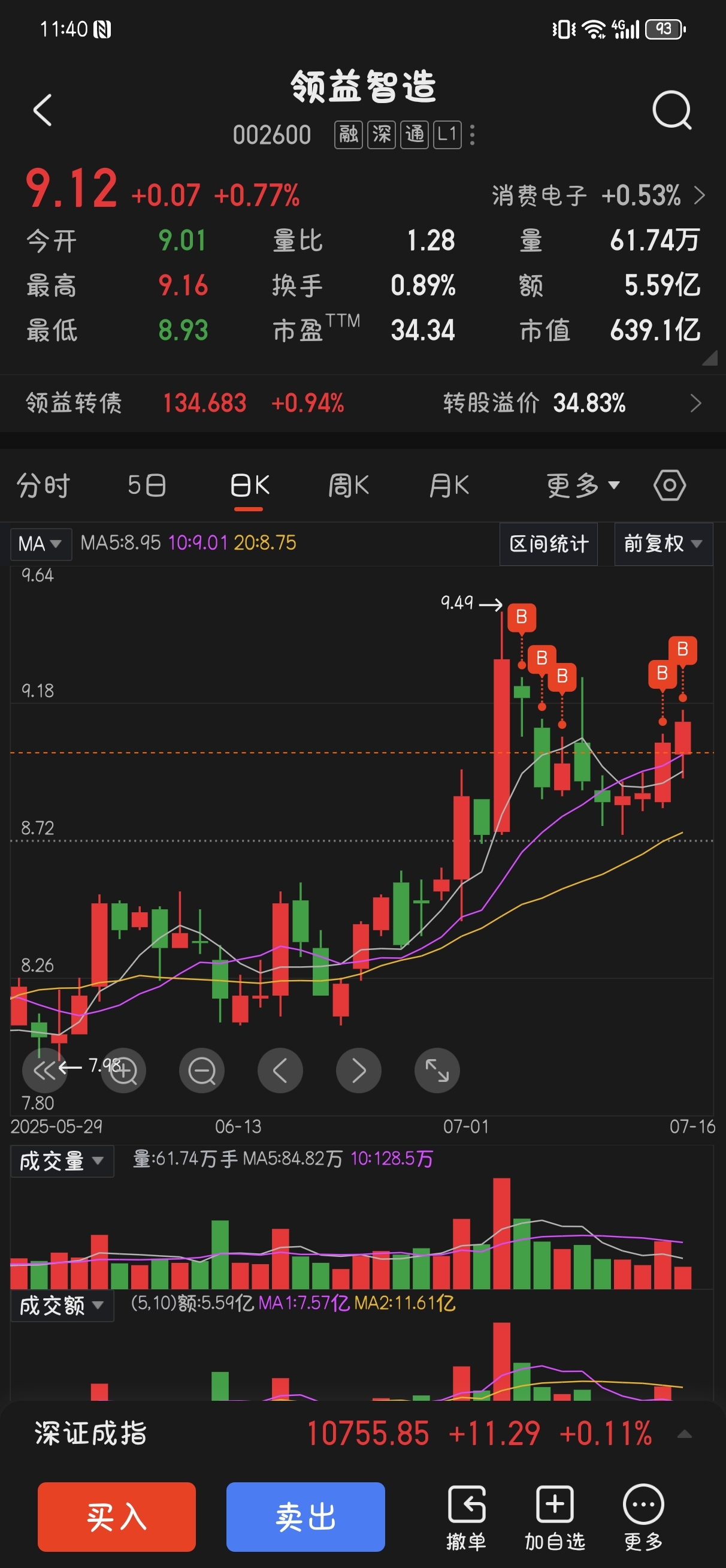
Task: Tap the 通 connect tag
Action: point(415,134)
